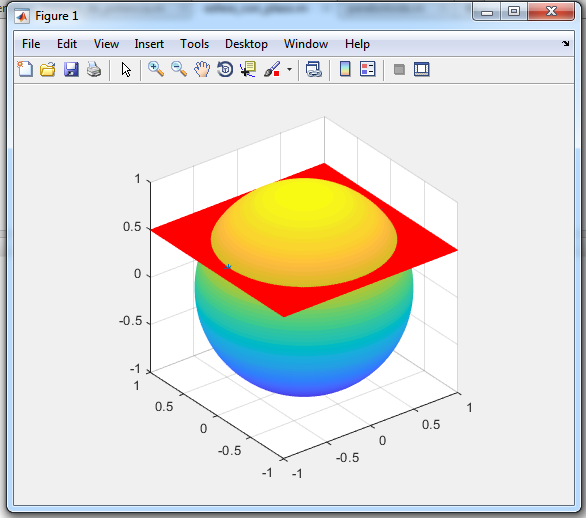Click the Hide Plot Tools icon
This screenshot has height=518, width=586.
pos(399,70)
